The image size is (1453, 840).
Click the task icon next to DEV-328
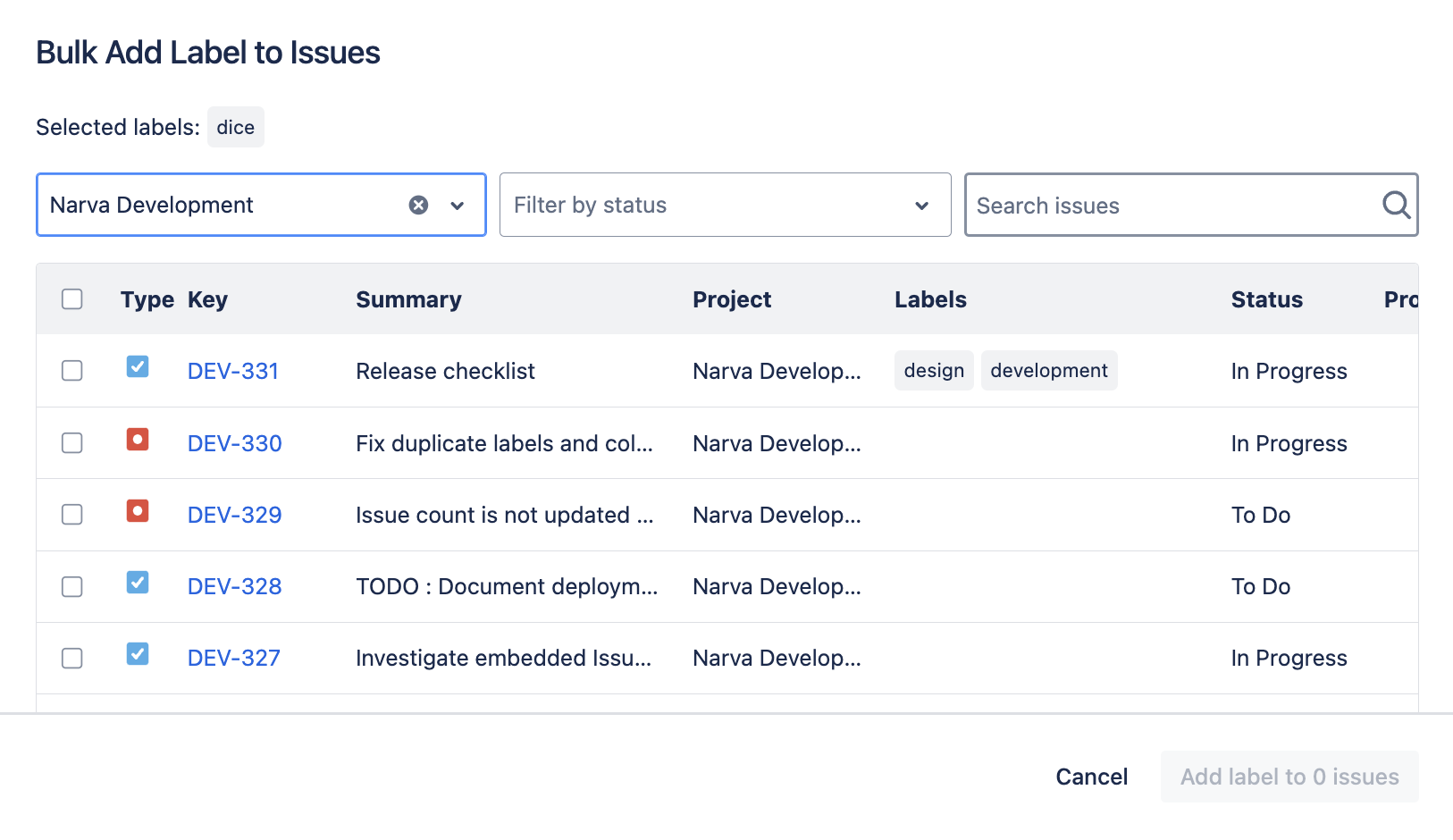137,583
